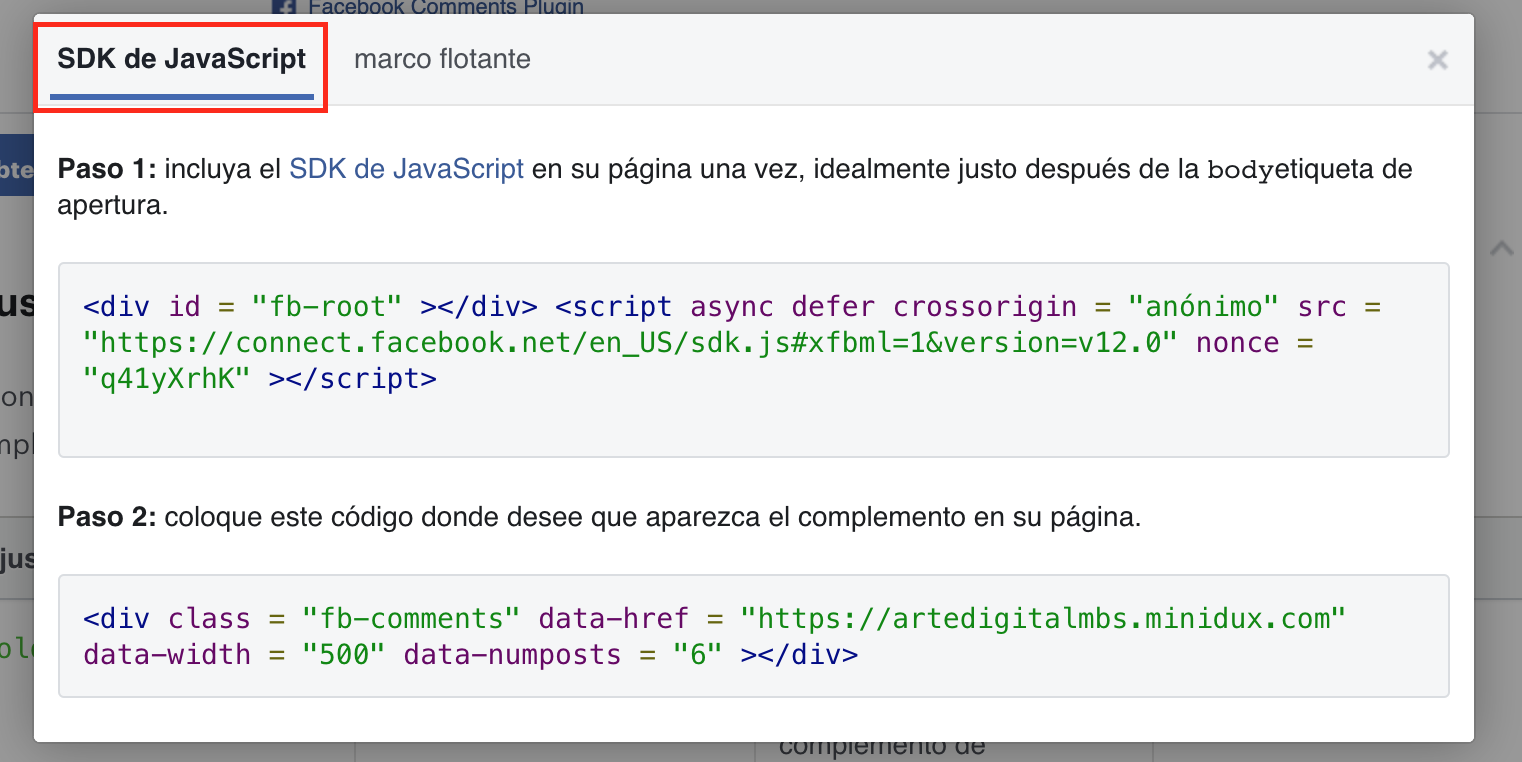Image resolution: width=1522 pixels, height=762 pixels.
Task: Follow the SDK de JavaScript link in Paso 1
Action: 406,169
